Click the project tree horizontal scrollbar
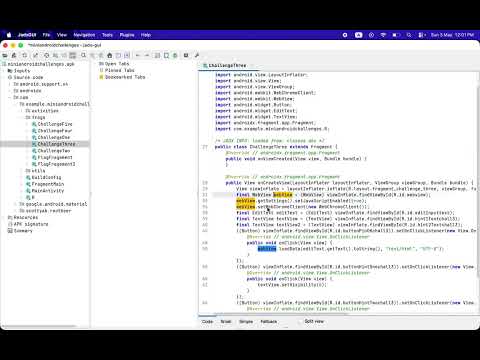Viewport: 480px width, 360px height. point(39,326)
